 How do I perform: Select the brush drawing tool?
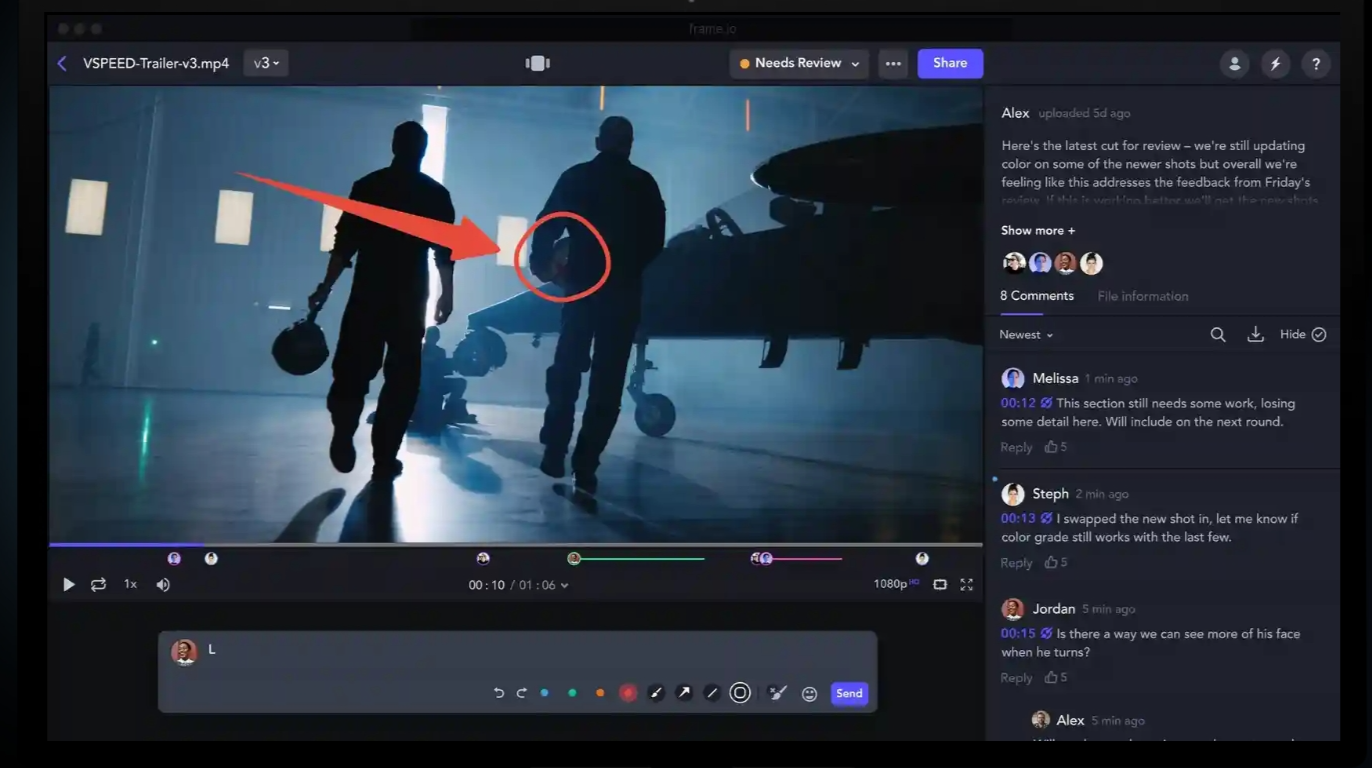click(x=656, y=693)
